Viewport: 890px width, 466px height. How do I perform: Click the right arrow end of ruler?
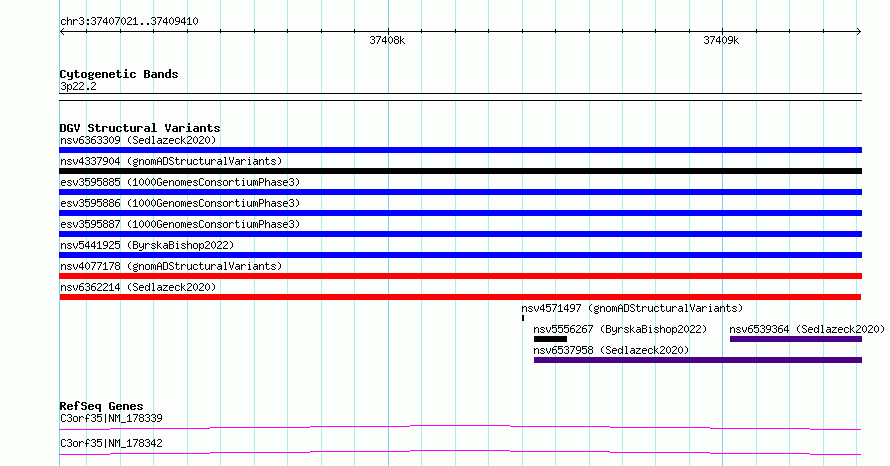(x=859, y=31)
